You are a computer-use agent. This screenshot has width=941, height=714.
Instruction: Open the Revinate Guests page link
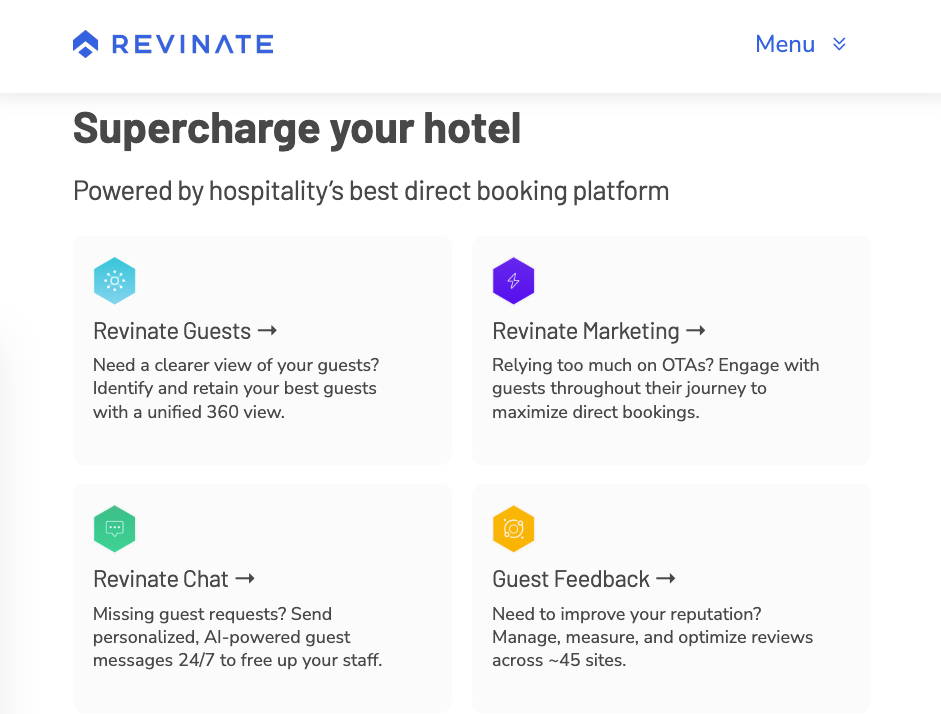(x=172, y=330)
